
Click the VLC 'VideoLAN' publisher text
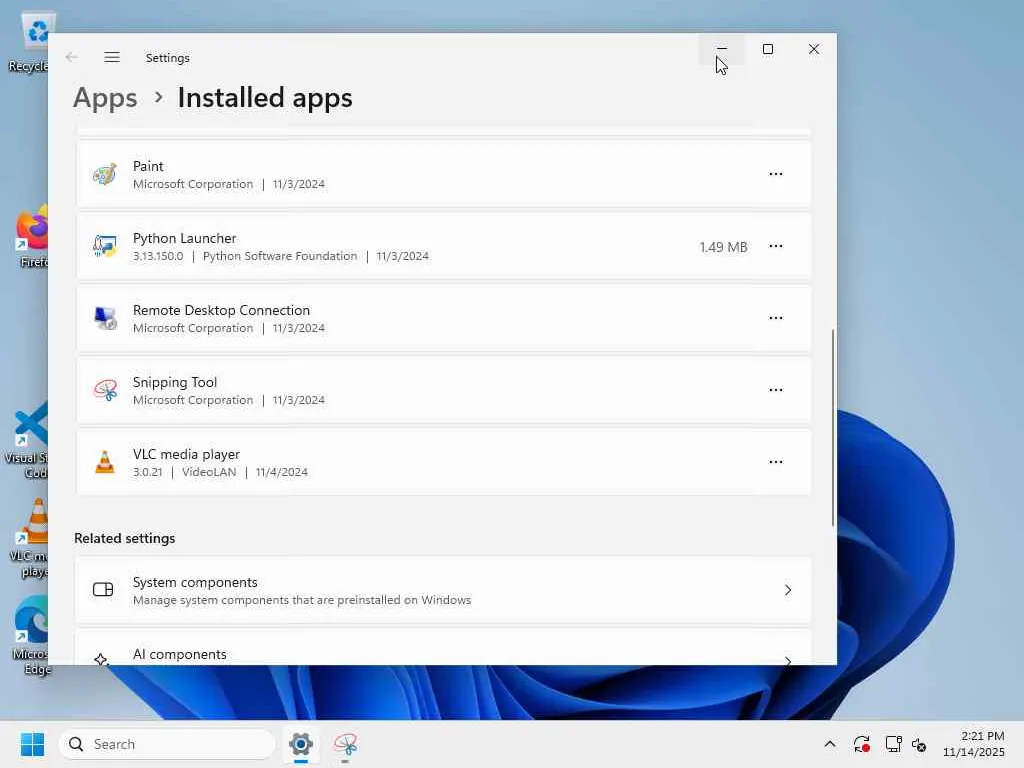click(x=209, y=472)
